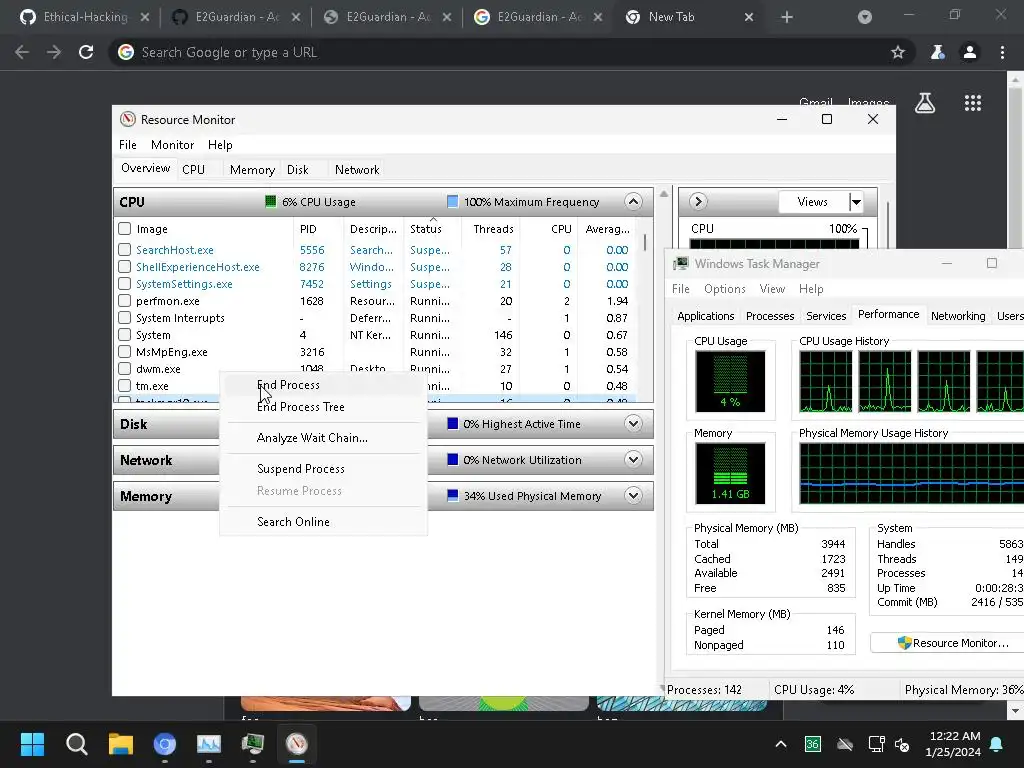Go back in Chrome
Viewport: 1024px width, 768px height.
tap(22, 52)
